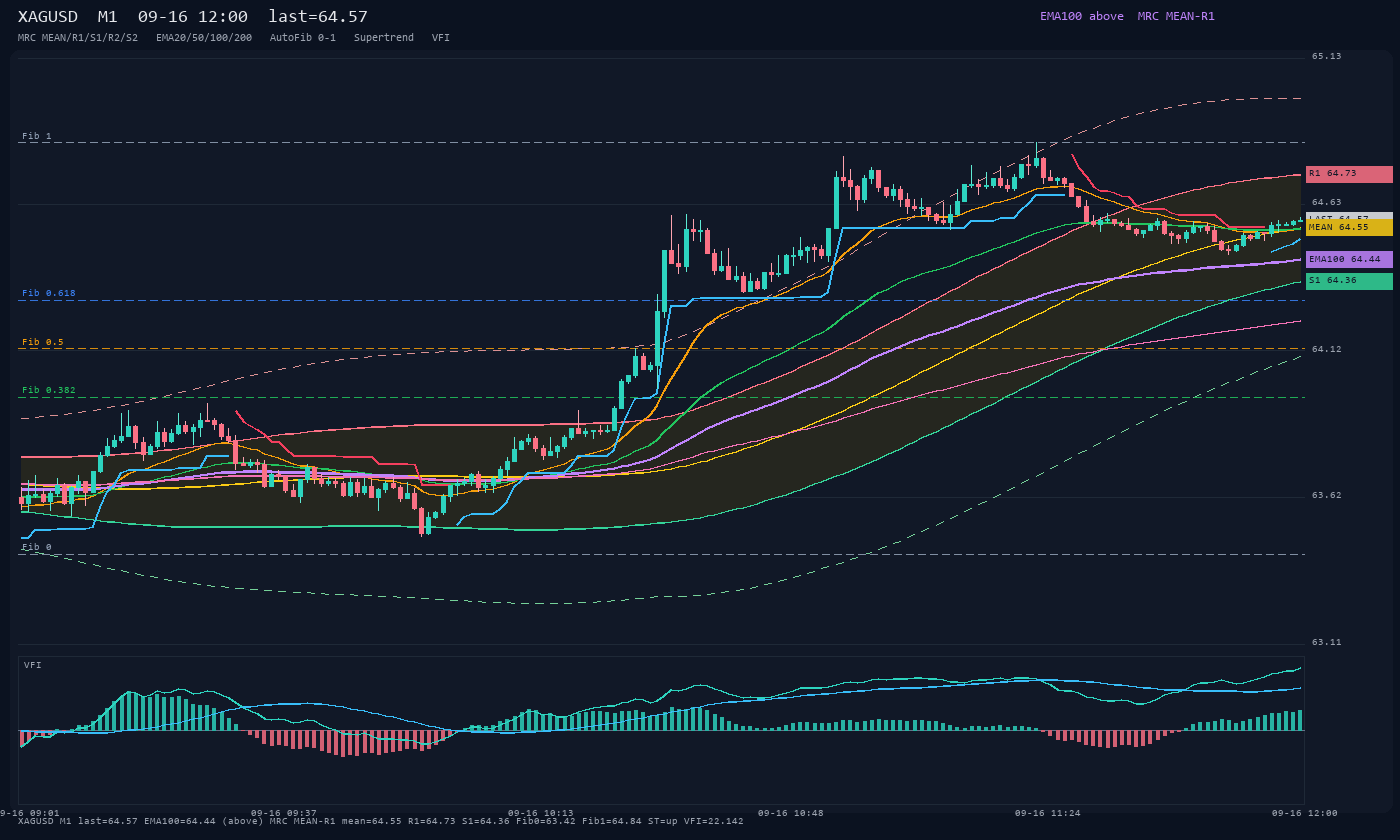Click the 63.11 price axis label
The width and height of the screenshot is (1400, 840).
point(1327,642)
